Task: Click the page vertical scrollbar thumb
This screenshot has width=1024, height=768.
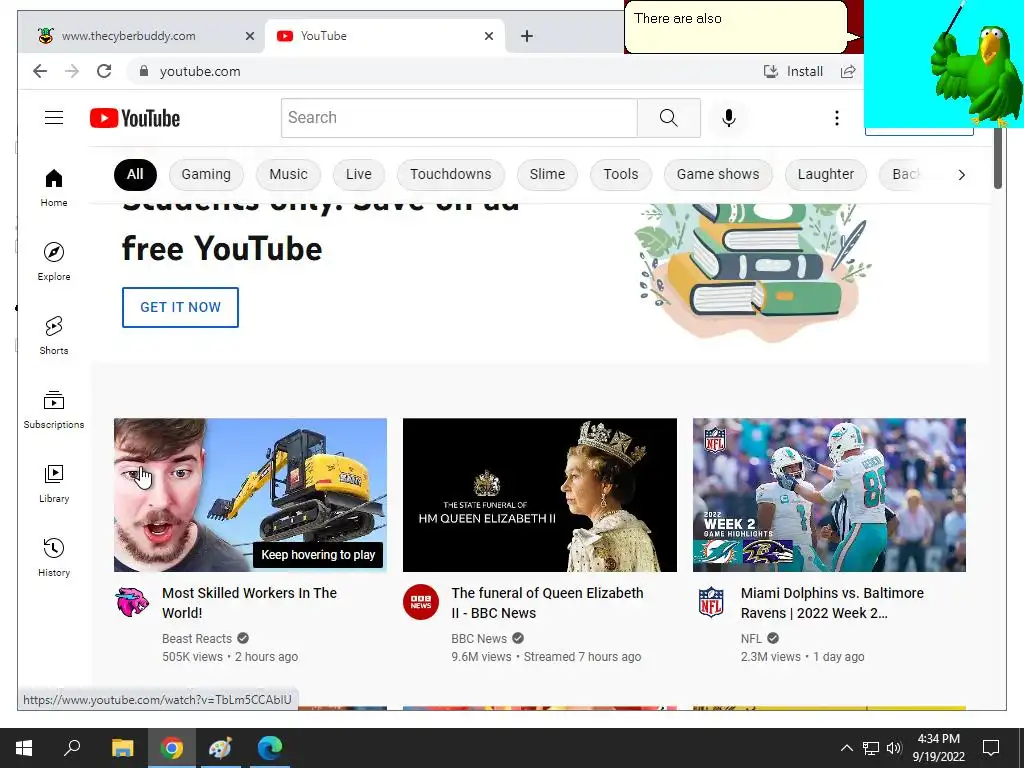Action: 997,158
